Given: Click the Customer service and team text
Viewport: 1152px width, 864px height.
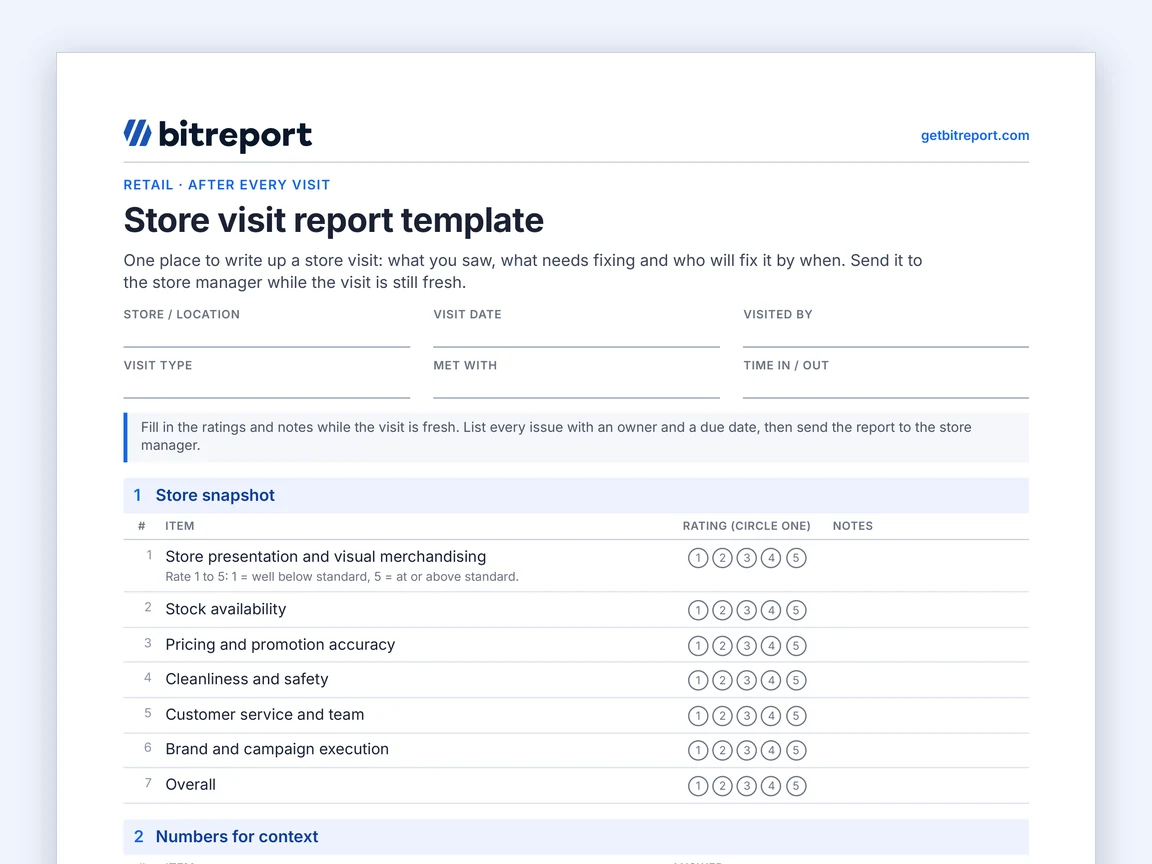Looking at the screenshot, I should pos(264,714).
